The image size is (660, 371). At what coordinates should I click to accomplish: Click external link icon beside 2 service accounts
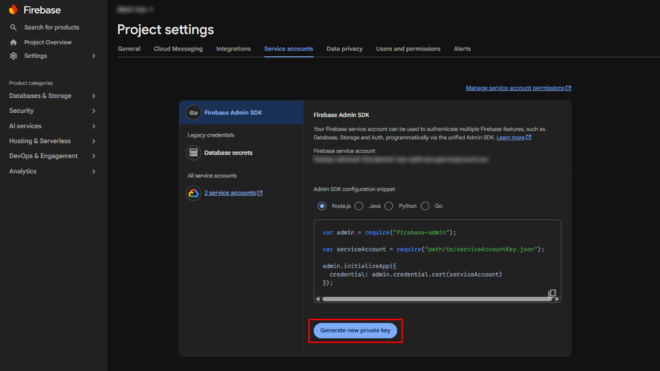[260, 193]
